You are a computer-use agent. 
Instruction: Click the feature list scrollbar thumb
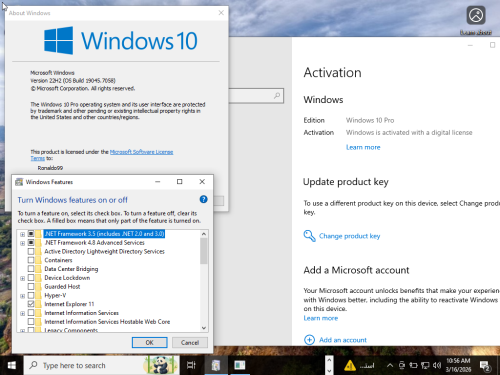click(204, 251)
